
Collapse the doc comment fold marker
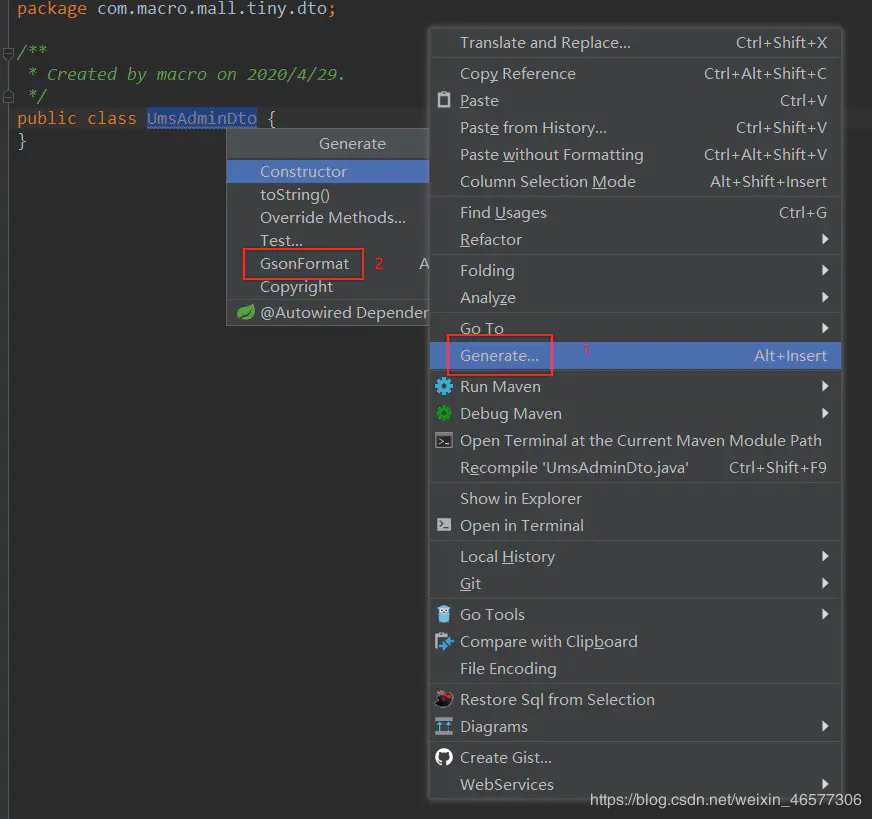(x=8, y=54)
